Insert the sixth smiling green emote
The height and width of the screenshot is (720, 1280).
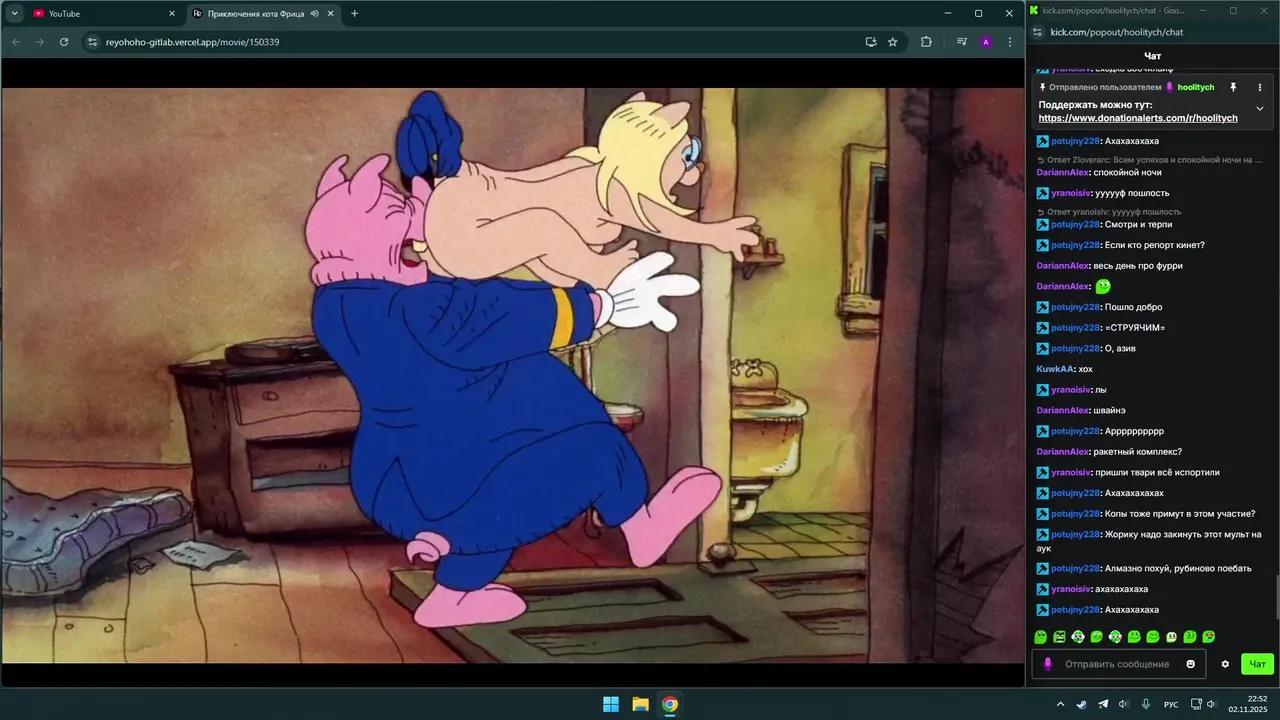click(x=1134, y=637)
